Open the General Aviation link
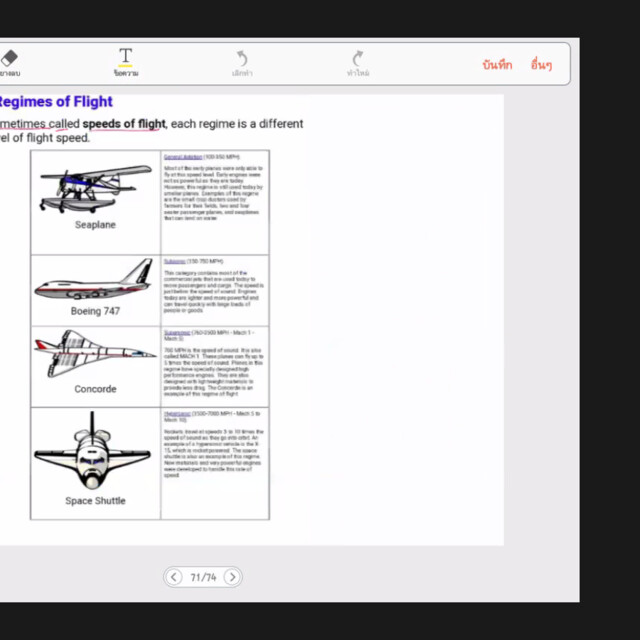Image resolution: width=640 pixels, height=640 pixels. pyautogui.click(x=183, y=157)
